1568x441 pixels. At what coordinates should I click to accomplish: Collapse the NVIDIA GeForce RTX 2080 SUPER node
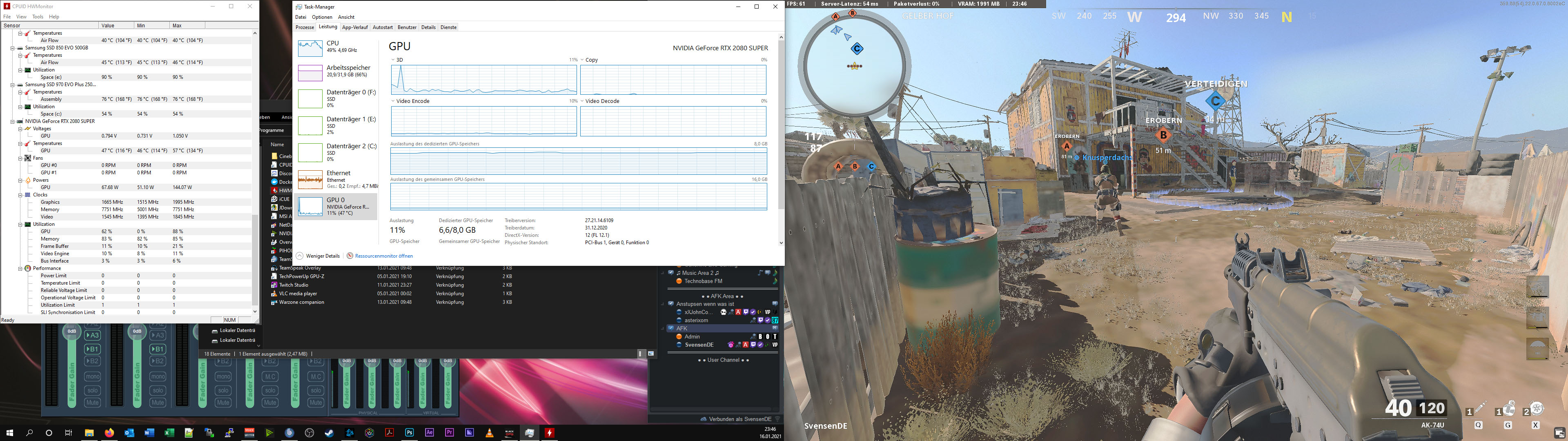(13, 121)
